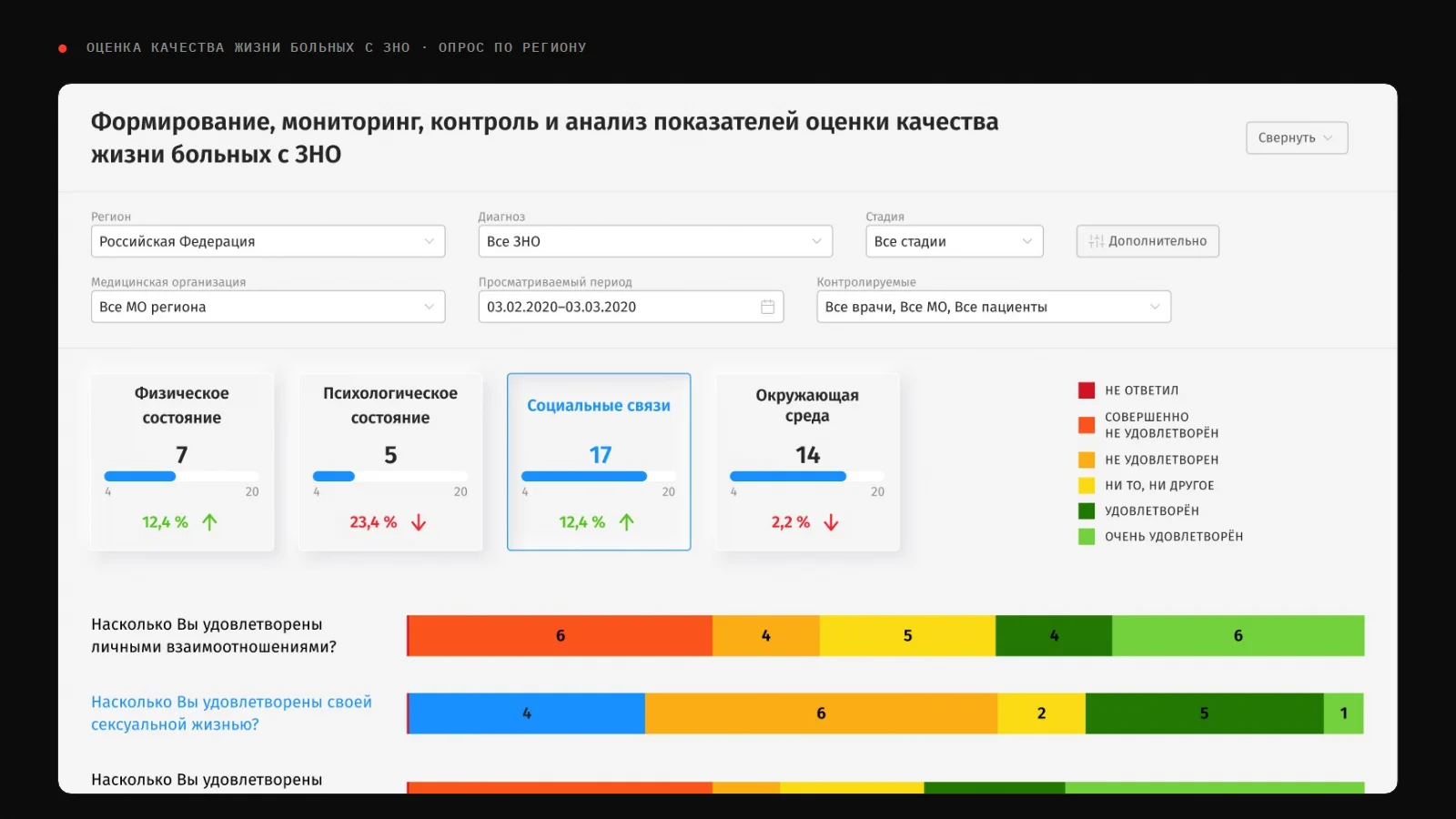Click the Просматриваемый период date field
The image size is (1456, 819).
click(631, 307)
